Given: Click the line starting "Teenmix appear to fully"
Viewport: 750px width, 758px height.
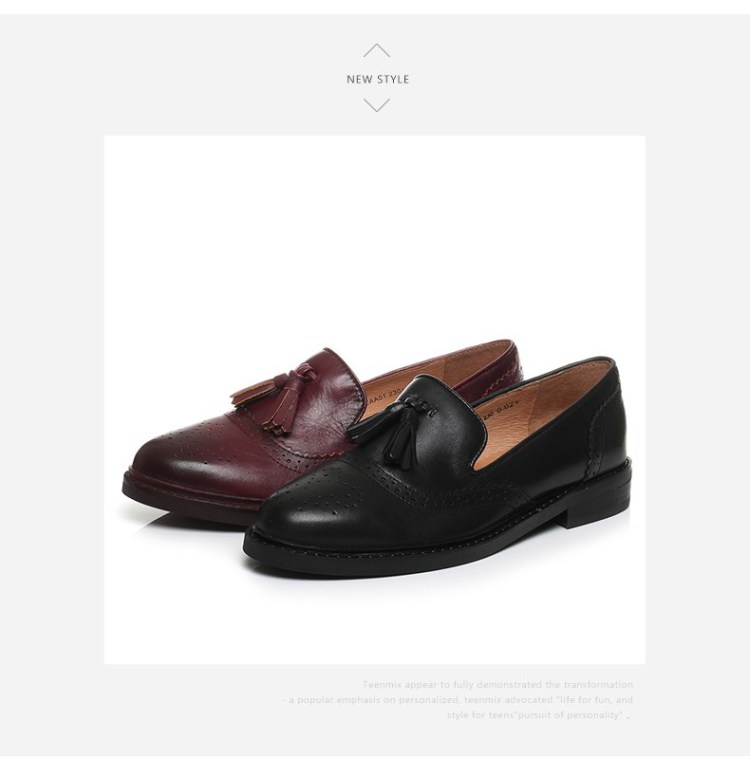Looking at the screenshot, I should coord(498,685).
